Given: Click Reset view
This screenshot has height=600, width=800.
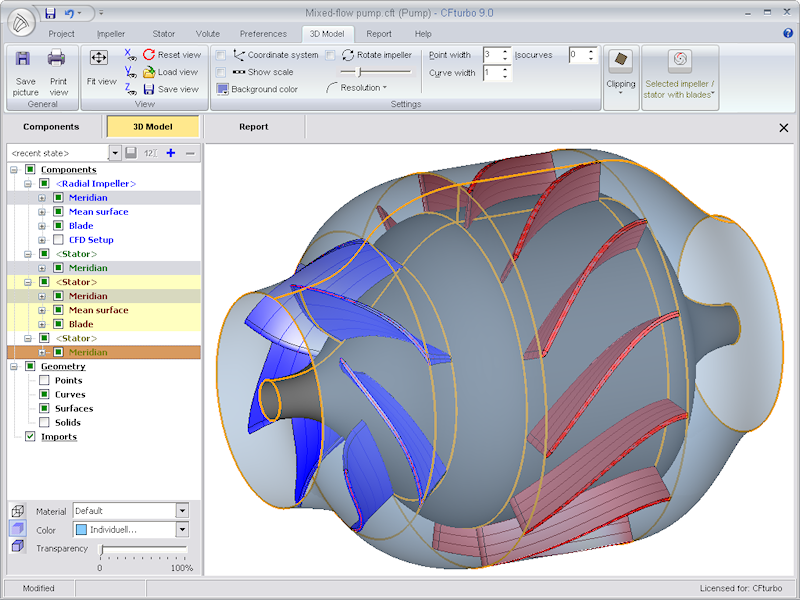Looking at the screenshot, I should (x=172, y=55).
